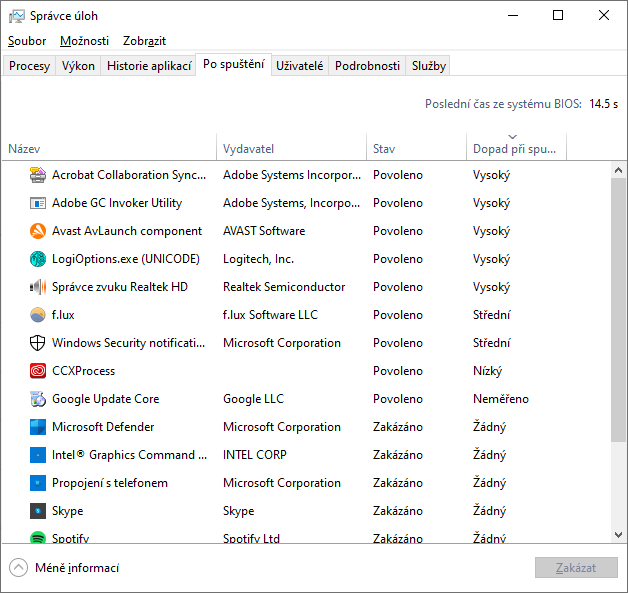
Task: Click the Acrobat Collaboration Sync icon
Action: coord(38,175)
